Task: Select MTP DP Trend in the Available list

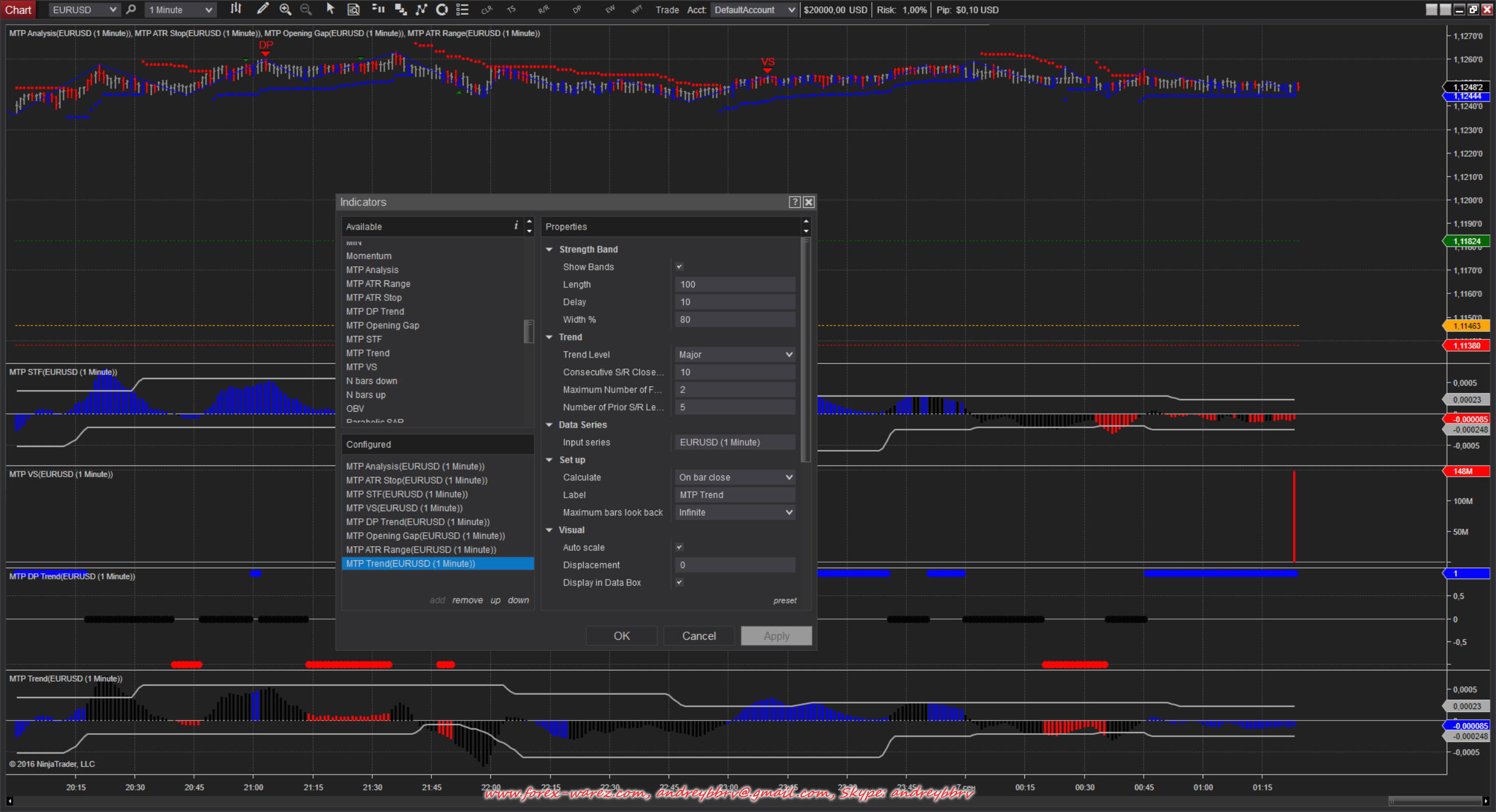Action: [375, 311]
